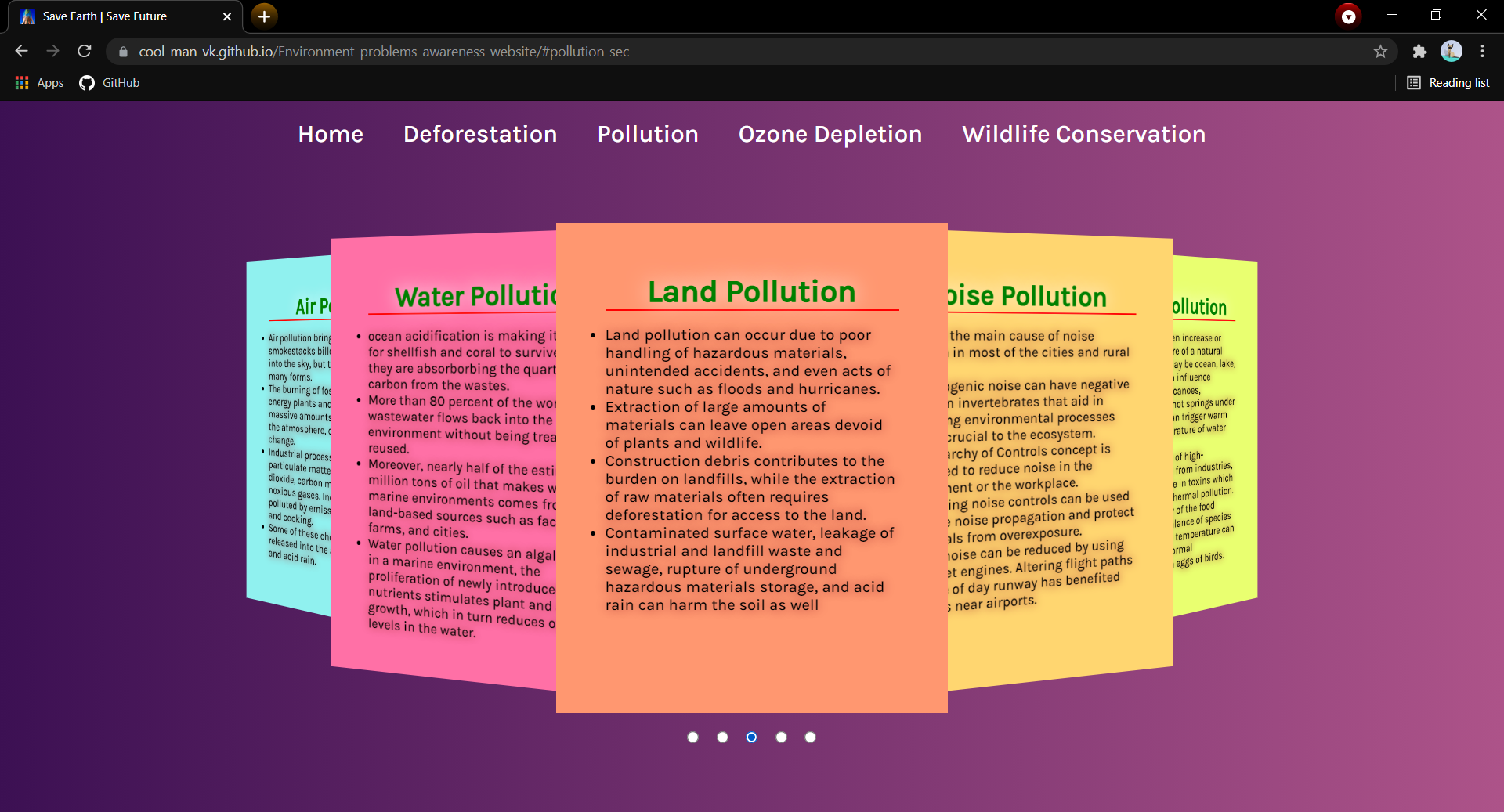
Task: Jump to Ozone Depletion section
Action: (830, 134)
